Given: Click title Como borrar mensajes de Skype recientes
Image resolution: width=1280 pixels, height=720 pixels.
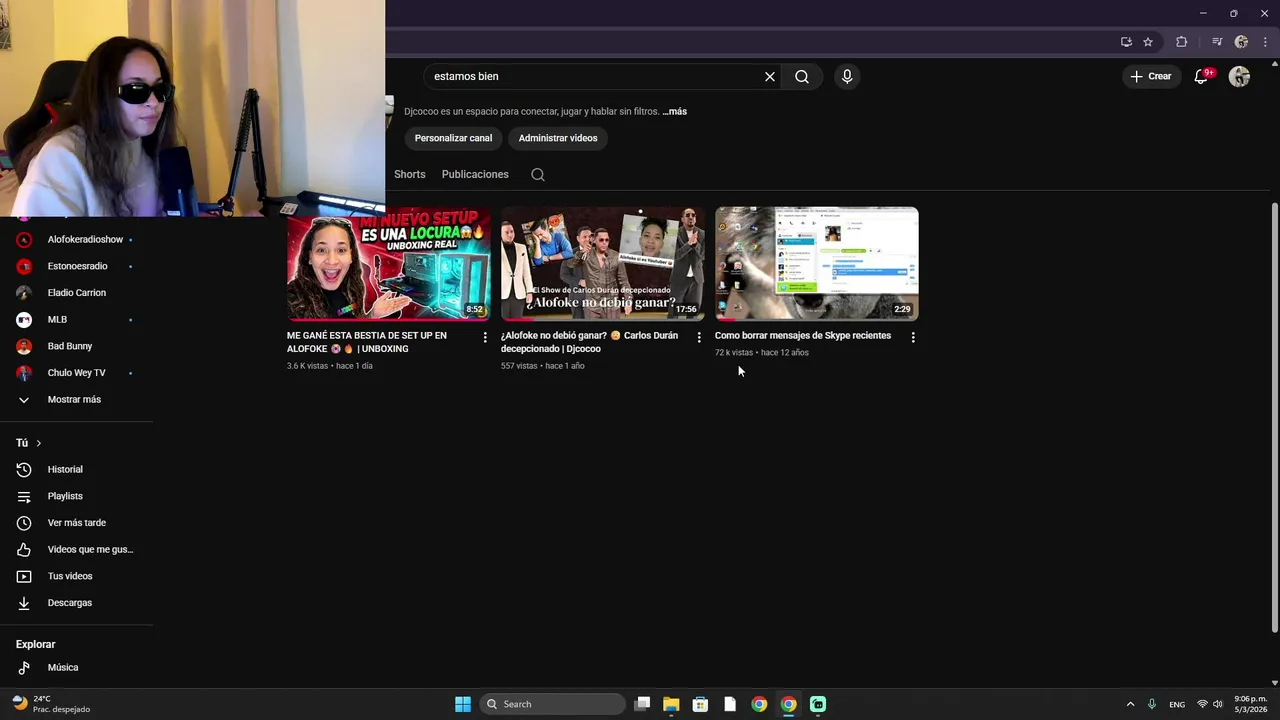Looking at the screenshot, I should pyautogui.click(x=803, y=336).
